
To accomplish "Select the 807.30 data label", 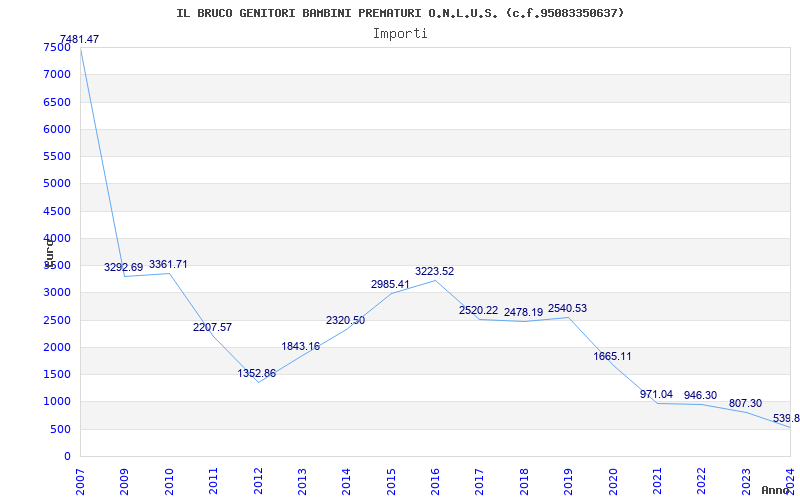I will click(745, 404).
